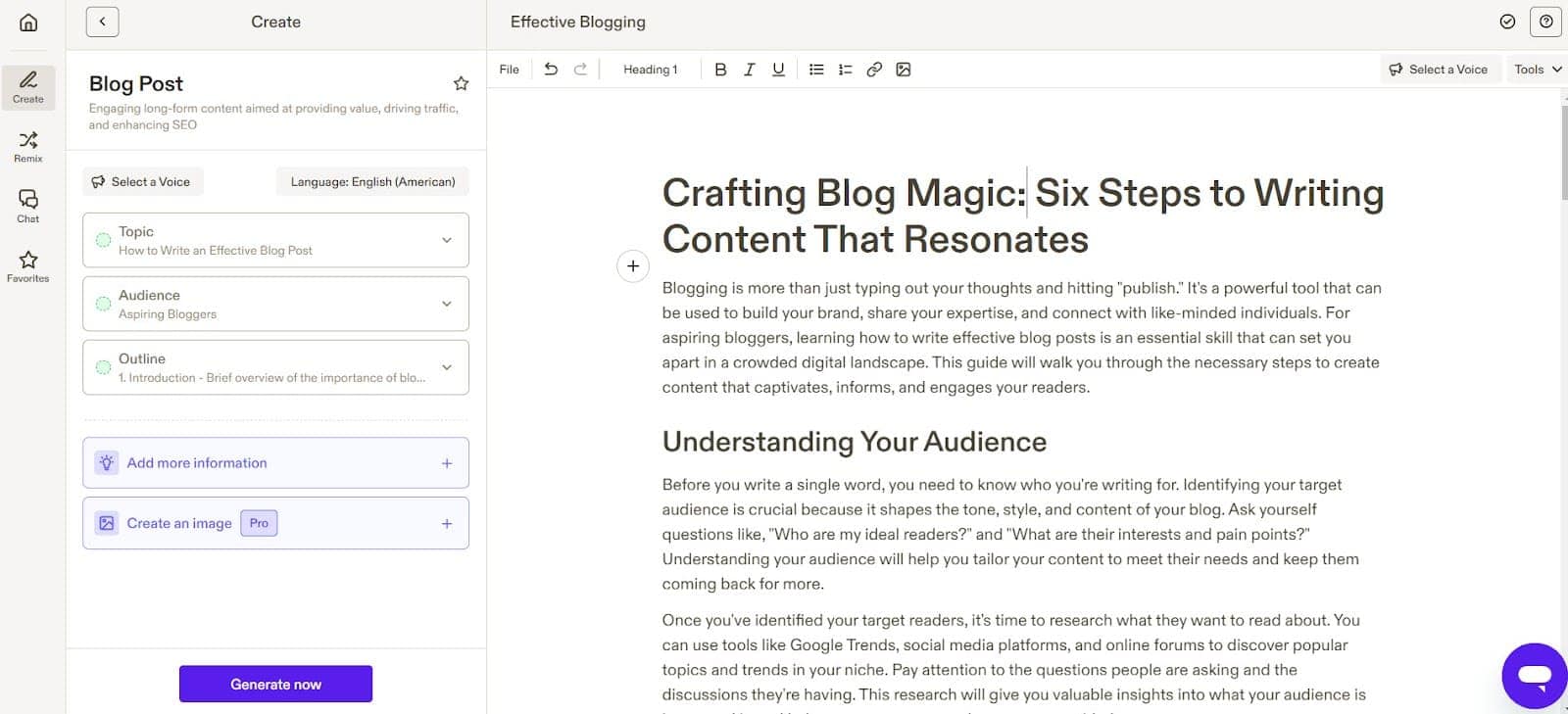Open the Home icon in sidebar
Screen dimensions: 1568x714
tap(28, 22)
